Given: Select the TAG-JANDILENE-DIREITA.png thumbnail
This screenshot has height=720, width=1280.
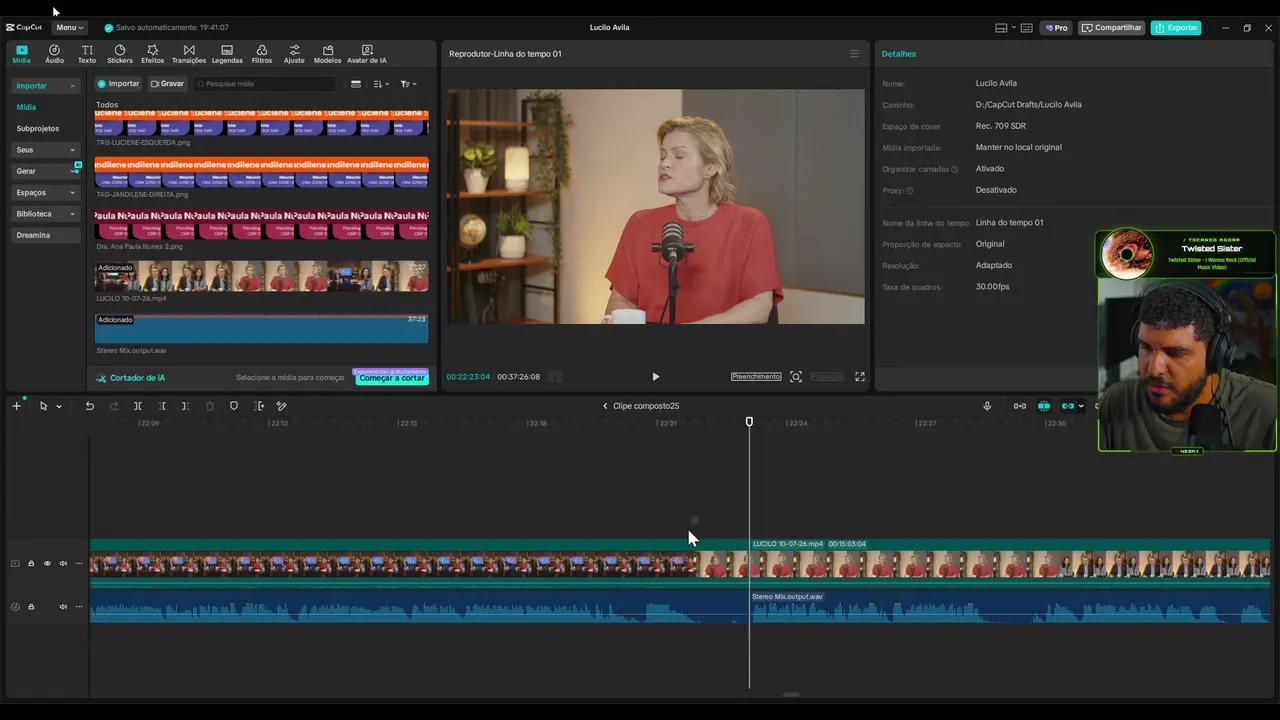Looking at the screenshot, I should pyautogui.click(x=261, y=172).
